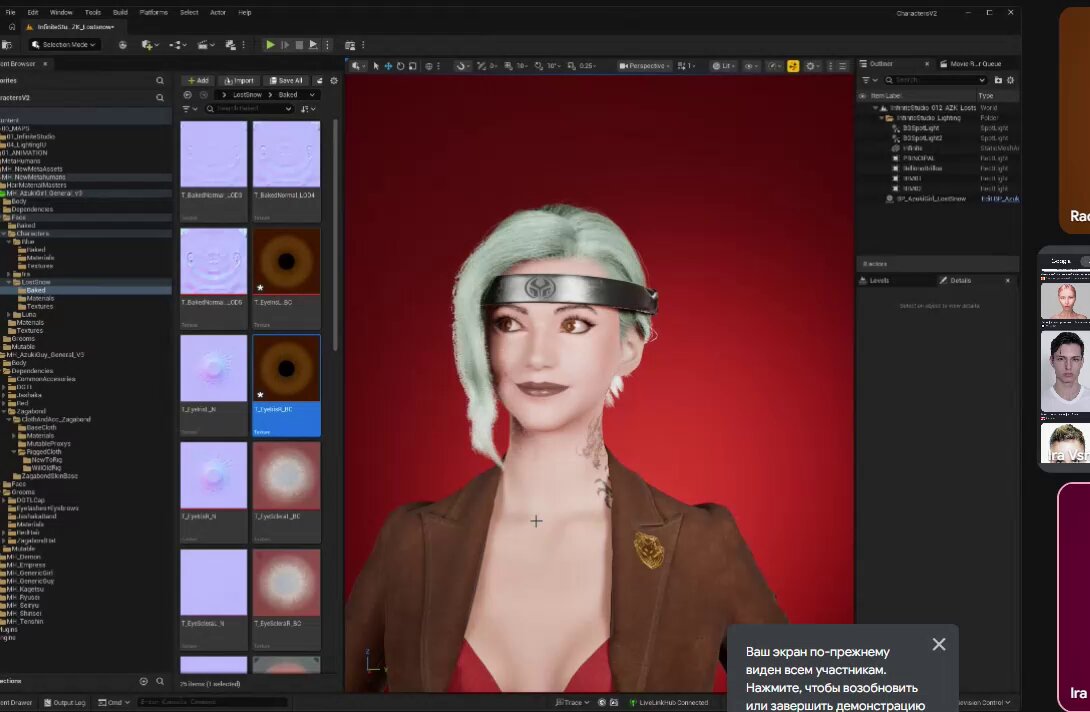Open viewport settings gear dropdown
The image size is (1090, 712).
coord(811,66)
